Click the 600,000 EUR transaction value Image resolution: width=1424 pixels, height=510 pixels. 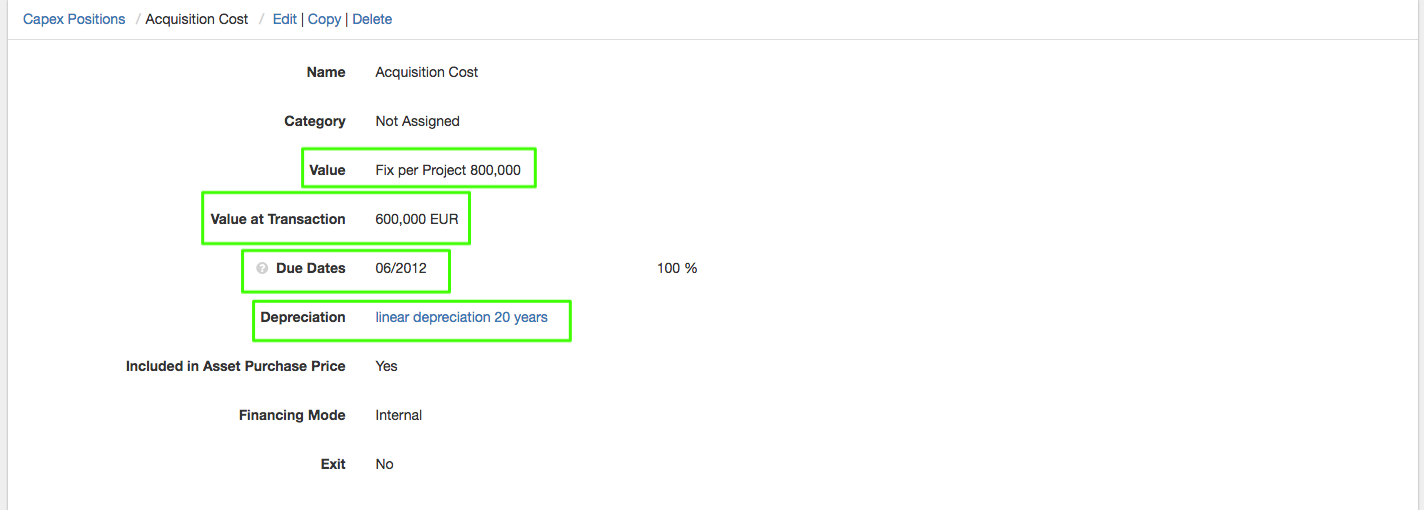click(x=417, y=219)
